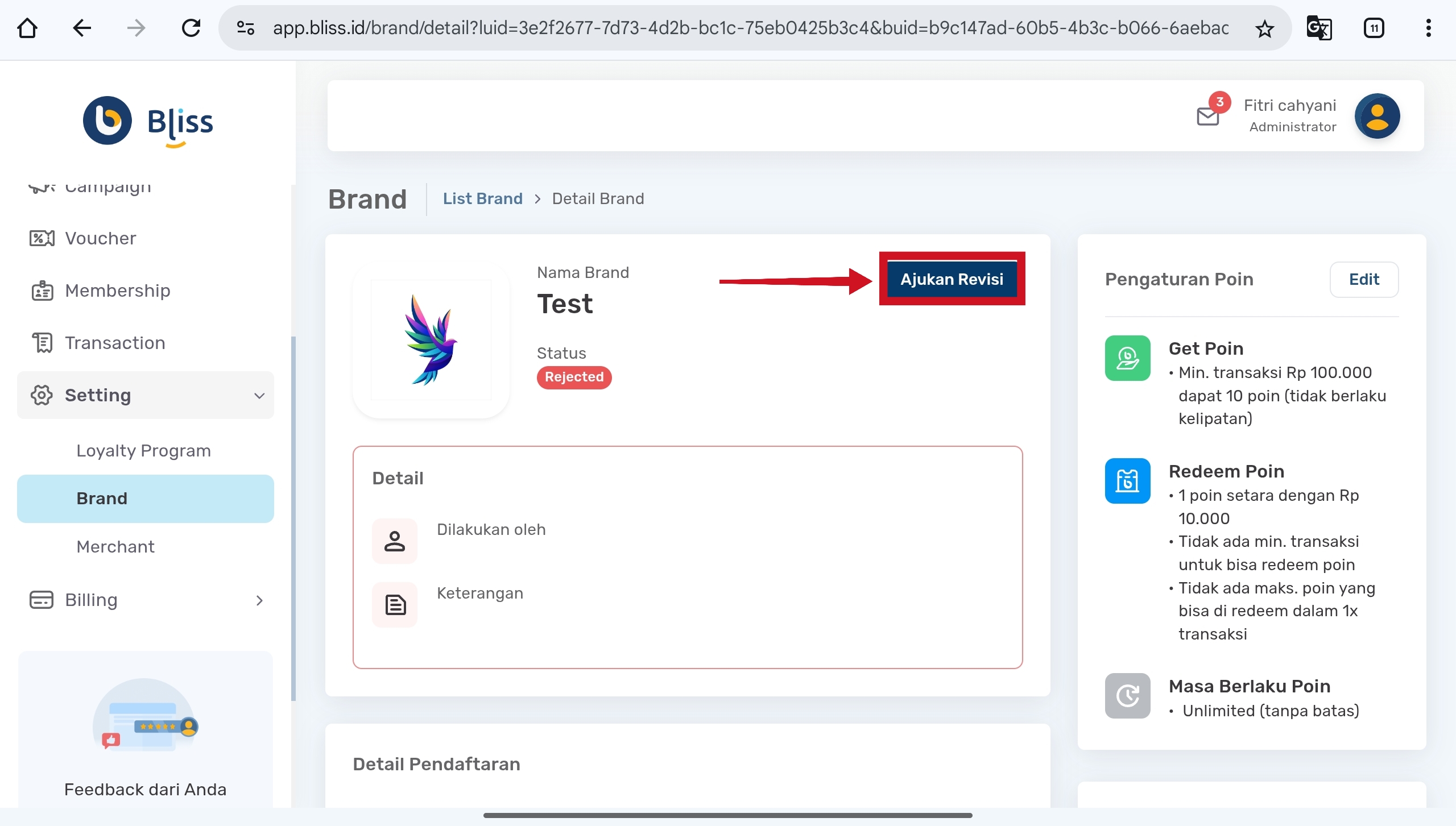Click the Dilakukan oleh person icon

click(x=395, y=541)
